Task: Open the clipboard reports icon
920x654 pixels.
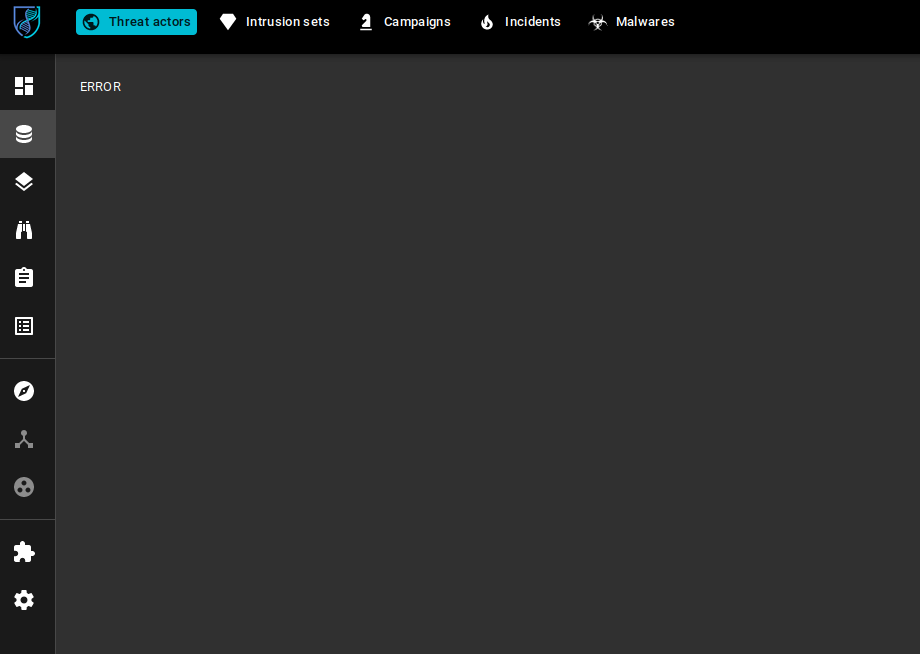Action: click(x=24, y=277)
